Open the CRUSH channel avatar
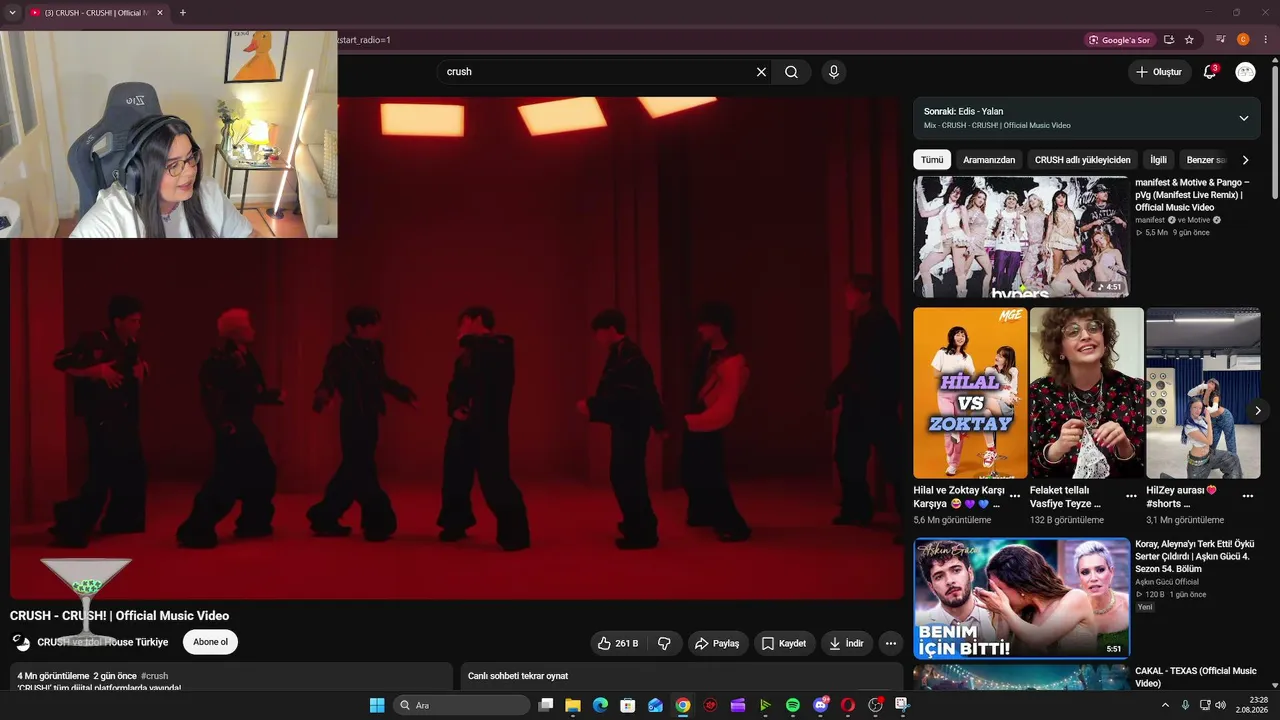 [21, 642]
